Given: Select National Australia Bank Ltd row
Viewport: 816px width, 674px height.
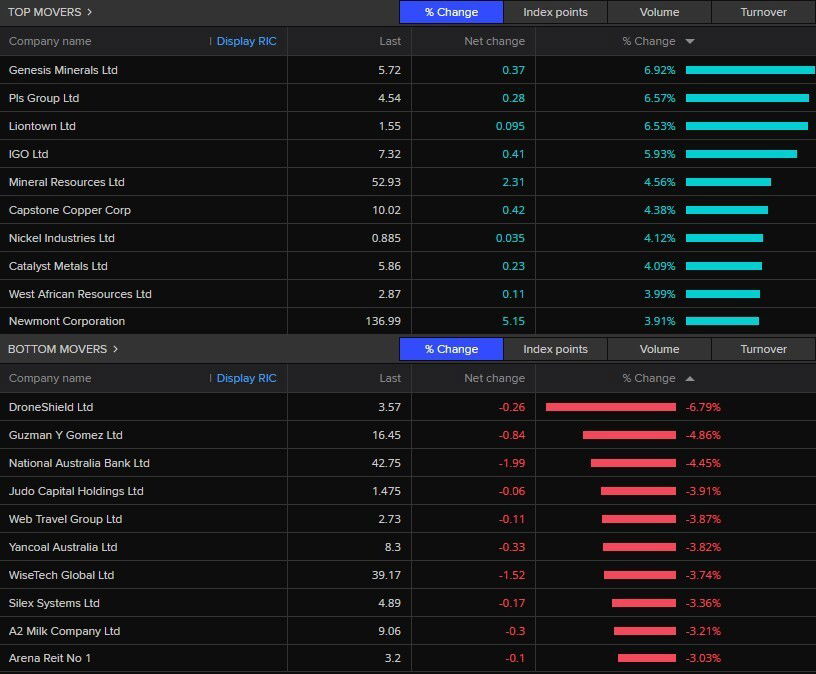Looking at the screenshot, I should pos(79,463).
